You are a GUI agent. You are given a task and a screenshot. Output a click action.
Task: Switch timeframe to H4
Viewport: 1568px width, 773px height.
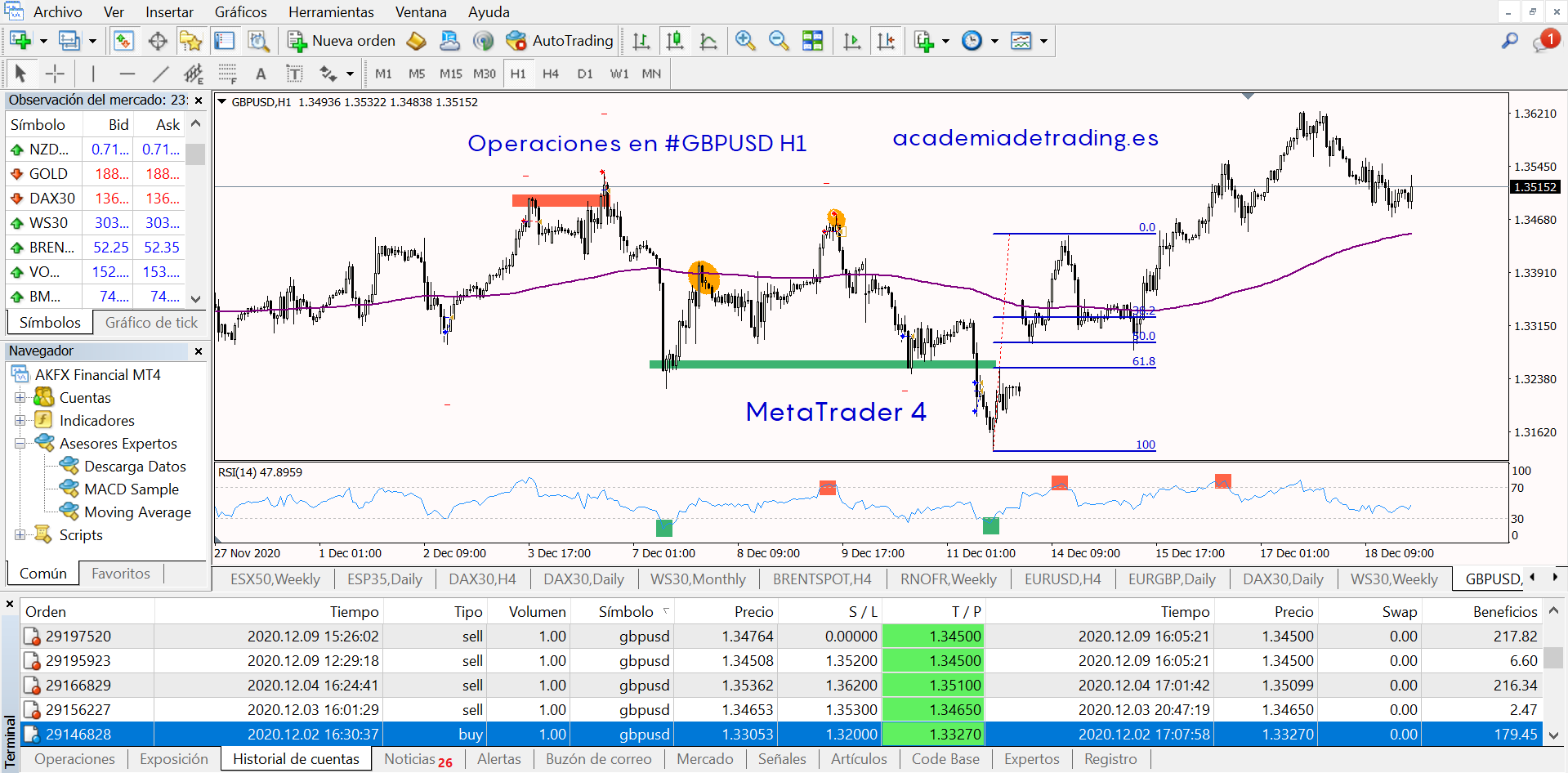pos(551,74)
